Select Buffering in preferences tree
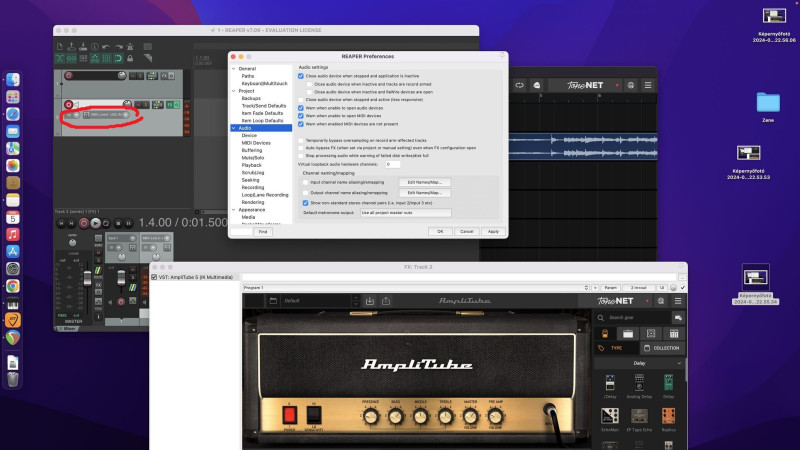The width and height of the screenshot is (800, 450). pyautogui.click(x=252, y=151)
